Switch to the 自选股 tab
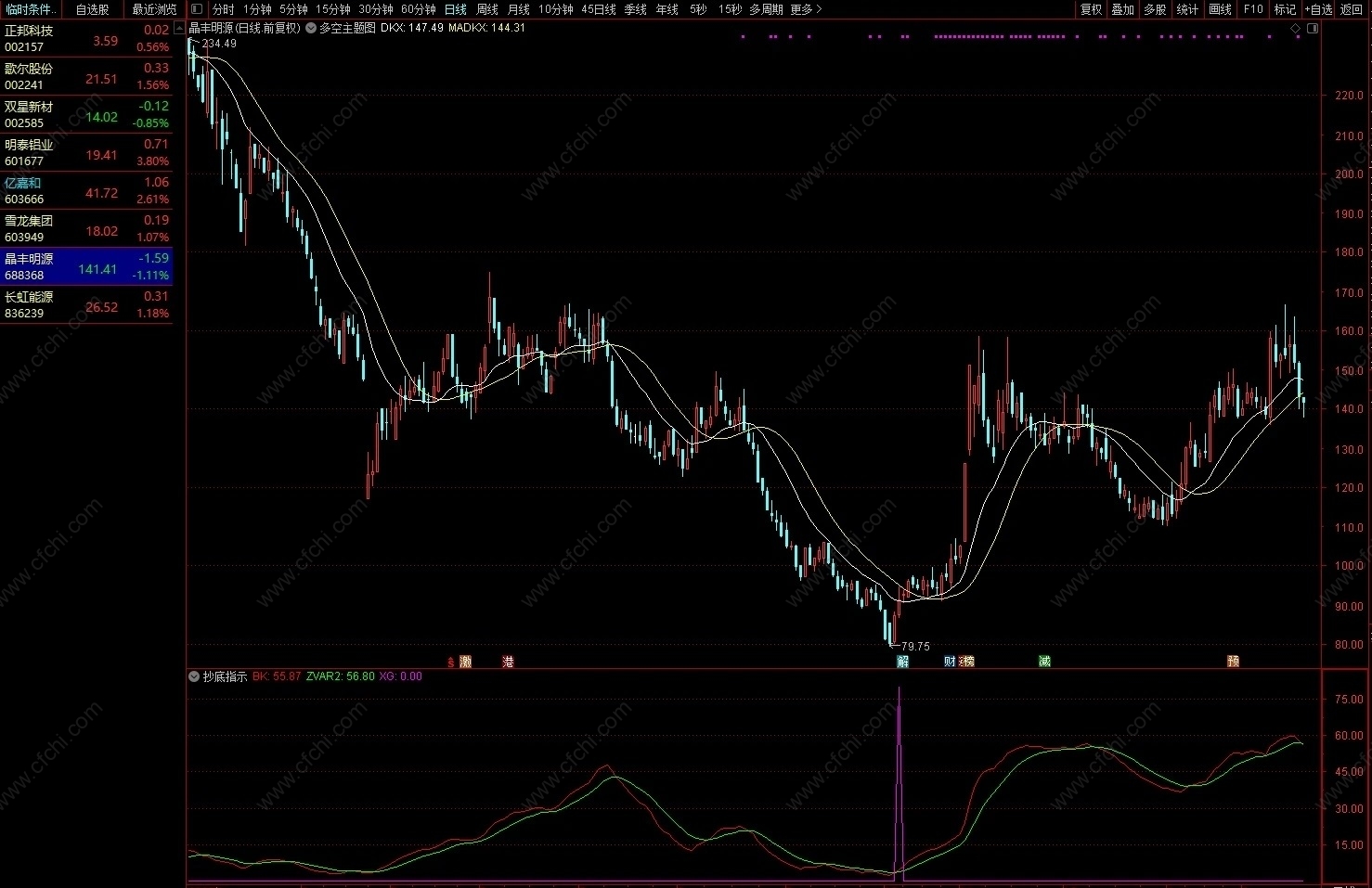 [92, 9]
